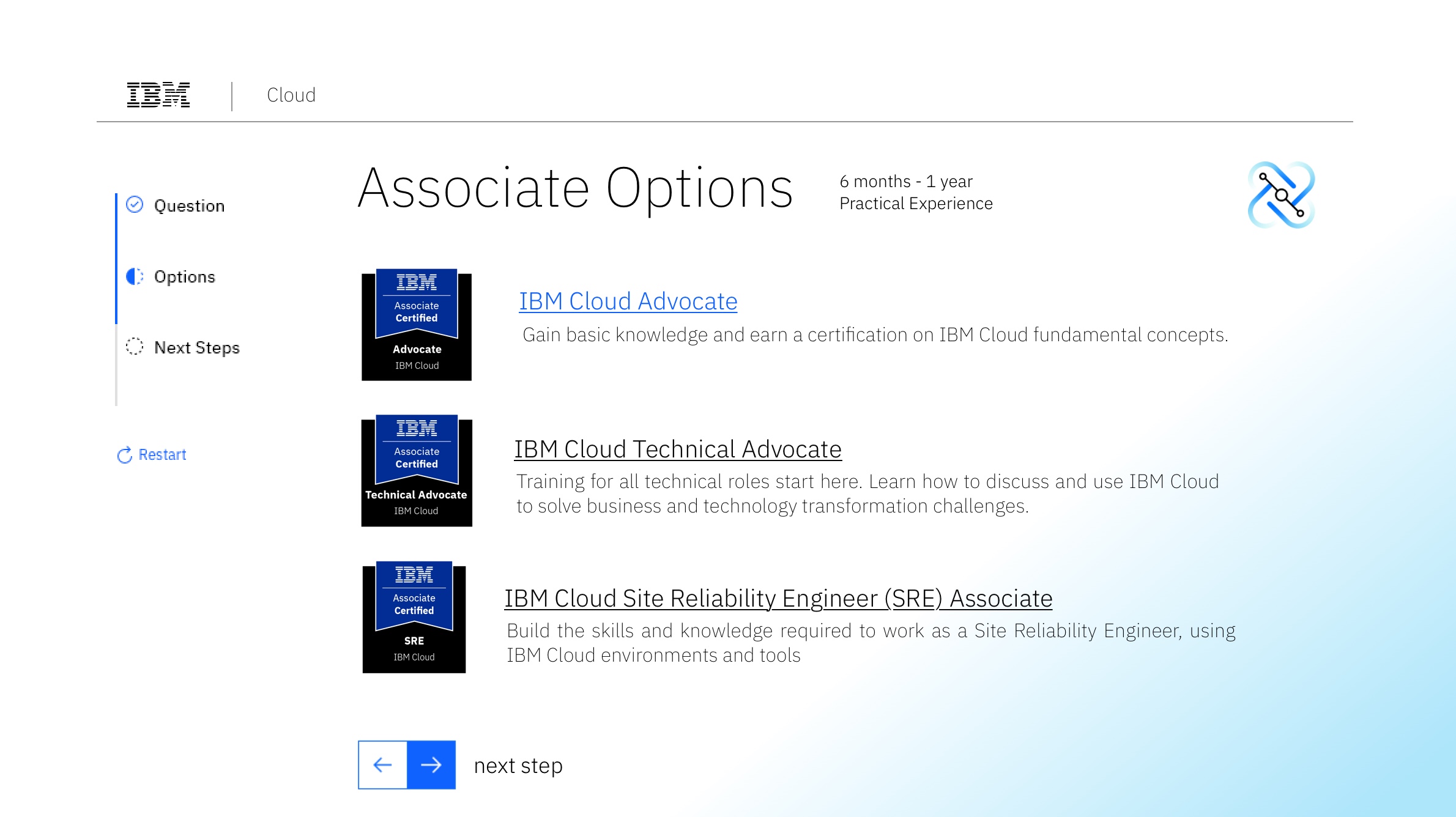Click the Cloud header label
Image resolution: width=1456 pixels, height=817 pixels.
[291, 95]
